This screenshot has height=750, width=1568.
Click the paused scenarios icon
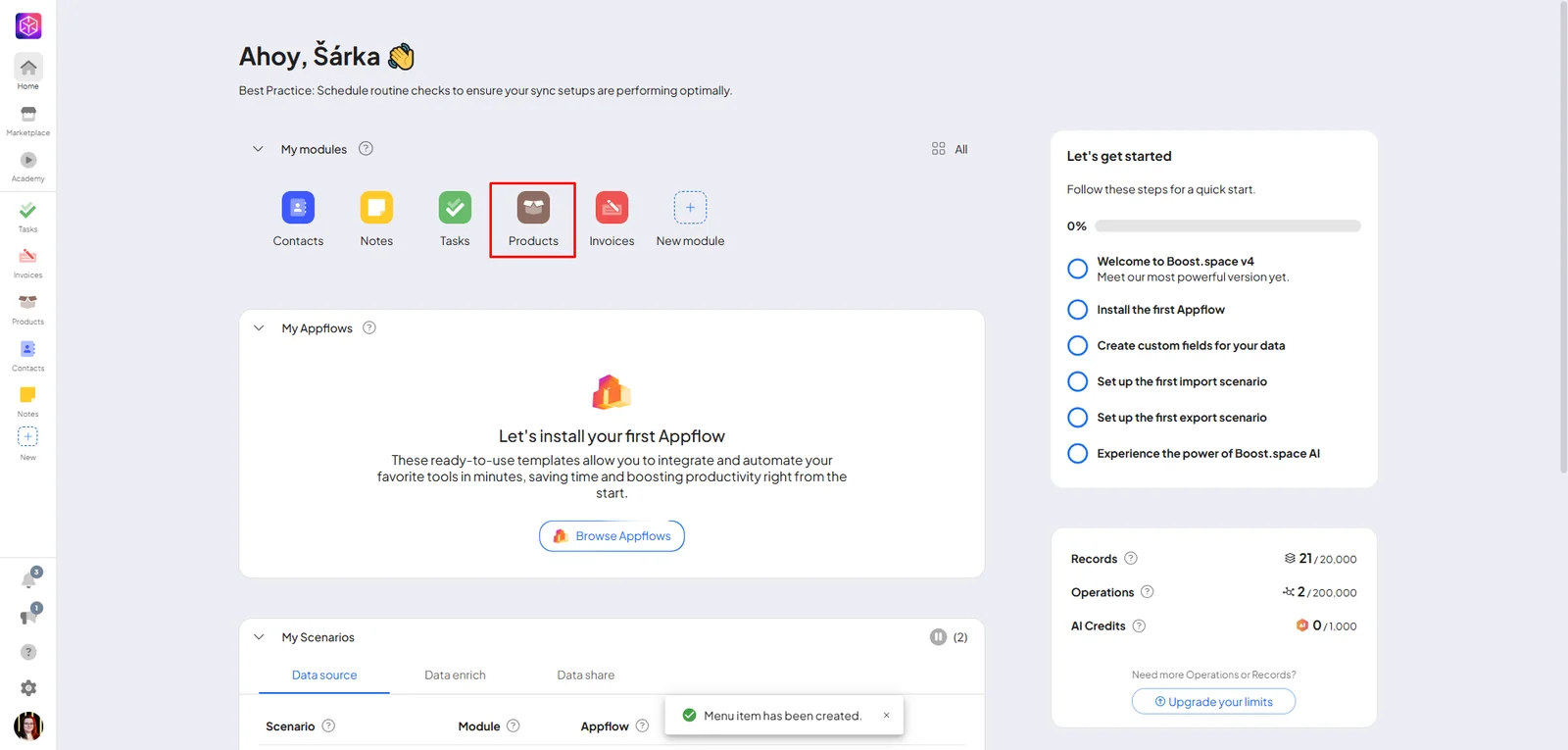tap(939, 637)
